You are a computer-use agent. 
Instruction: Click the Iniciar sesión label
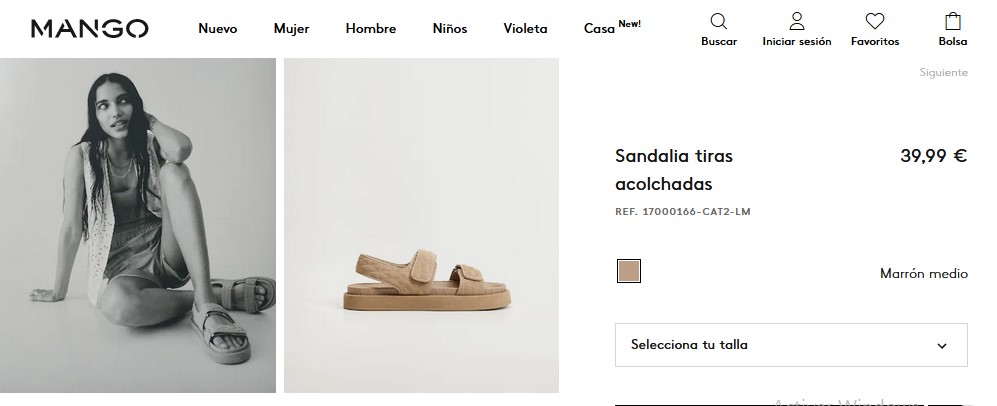pyautogui.click(x=797, y=41)
